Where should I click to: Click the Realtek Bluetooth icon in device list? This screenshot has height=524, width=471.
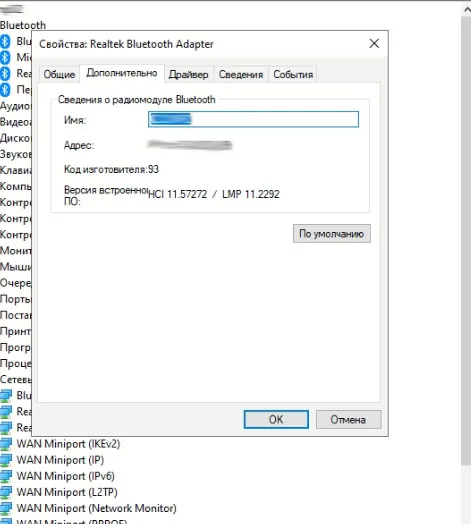click(5, 74)
